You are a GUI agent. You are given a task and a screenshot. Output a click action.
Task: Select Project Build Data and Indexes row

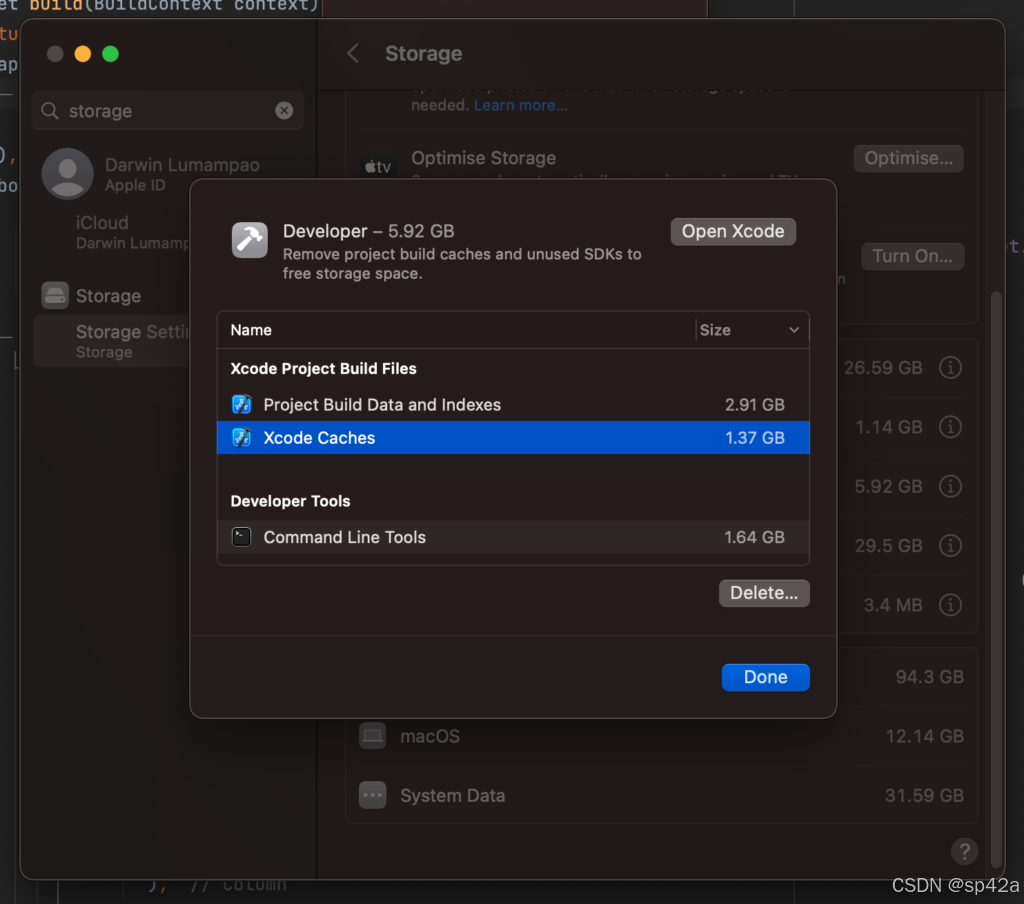[513, 404]
